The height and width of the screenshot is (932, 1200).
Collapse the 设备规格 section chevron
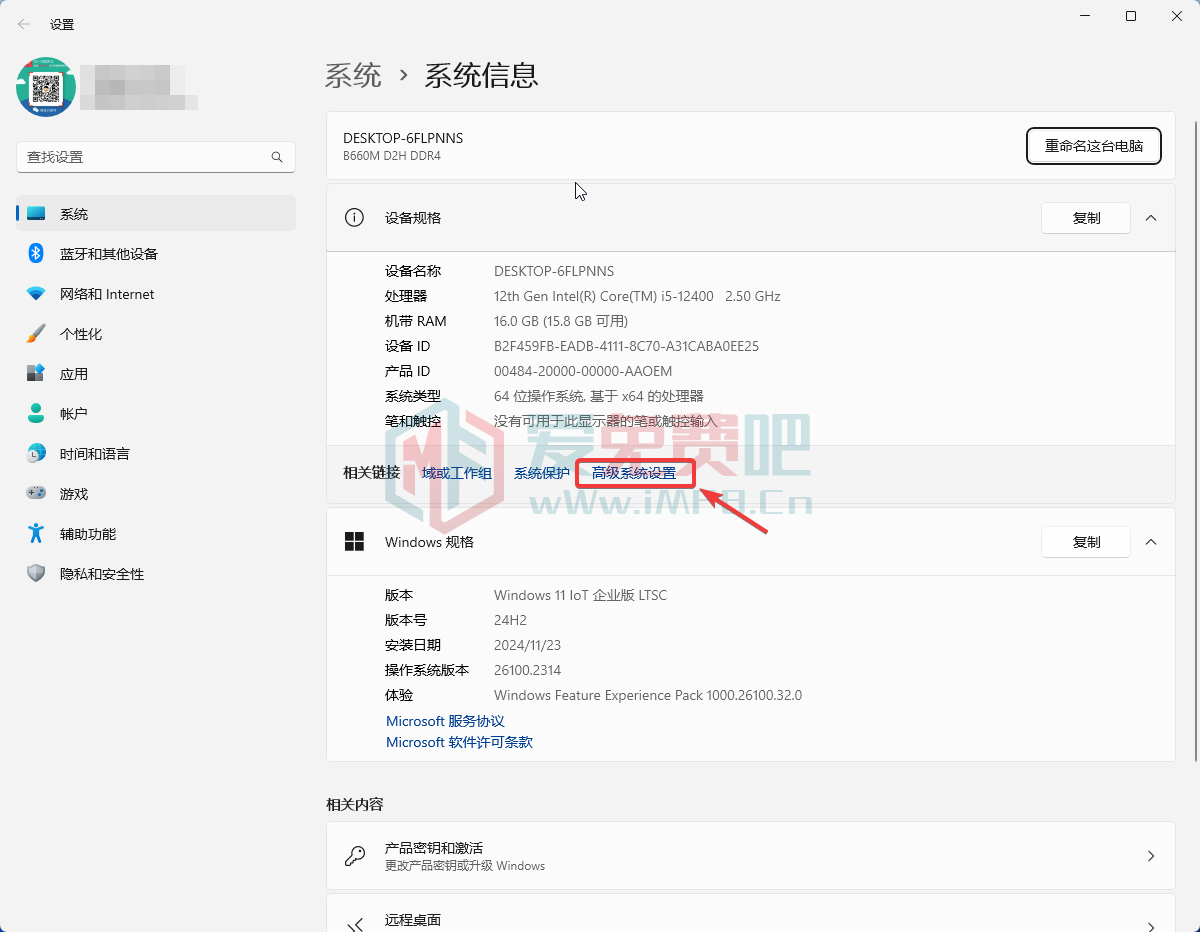pyautogui.click(x=1151, y=218)
